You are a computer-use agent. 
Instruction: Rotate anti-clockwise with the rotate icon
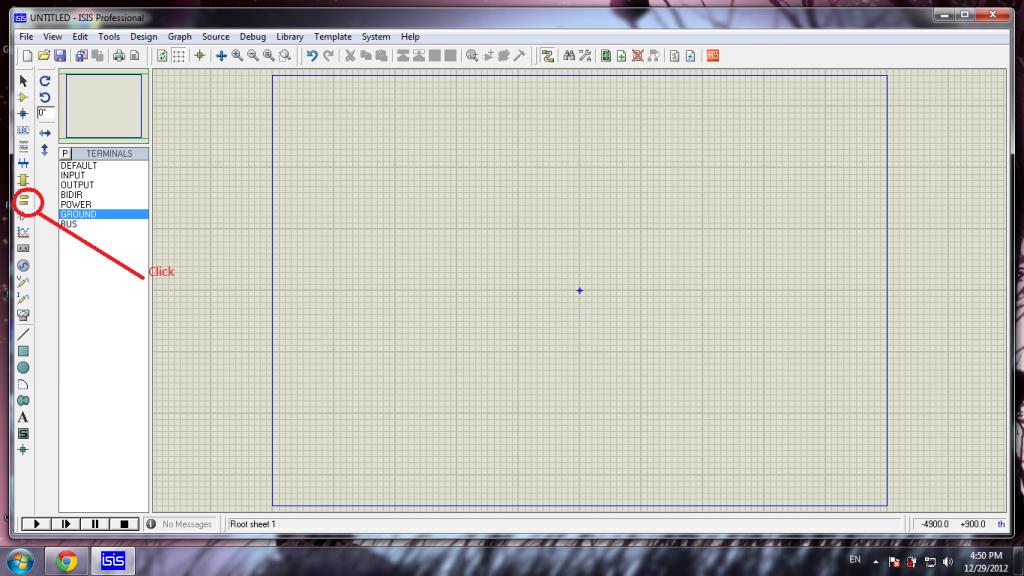coord(45,97)
